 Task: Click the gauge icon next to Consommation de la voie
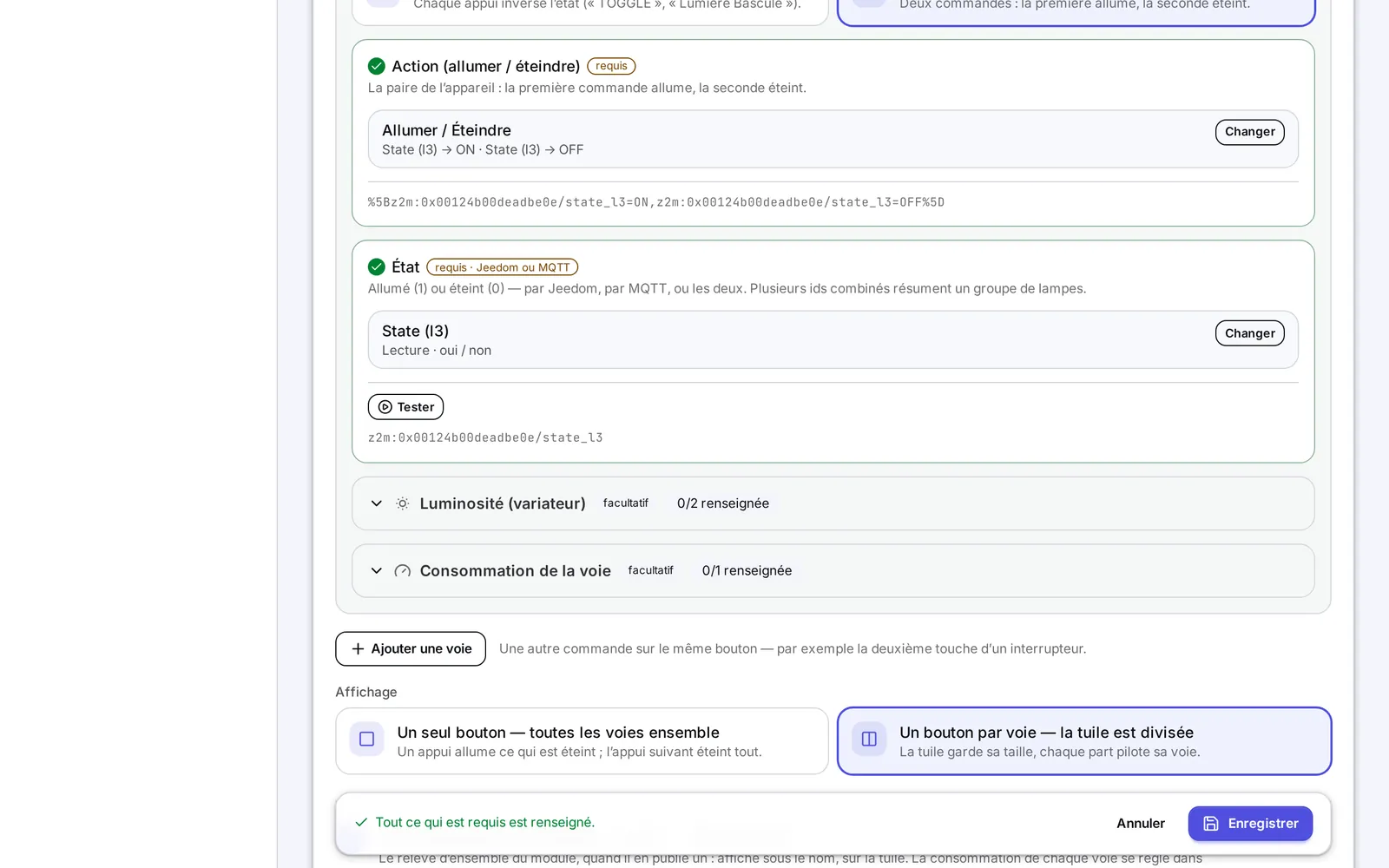pos(403,571)
